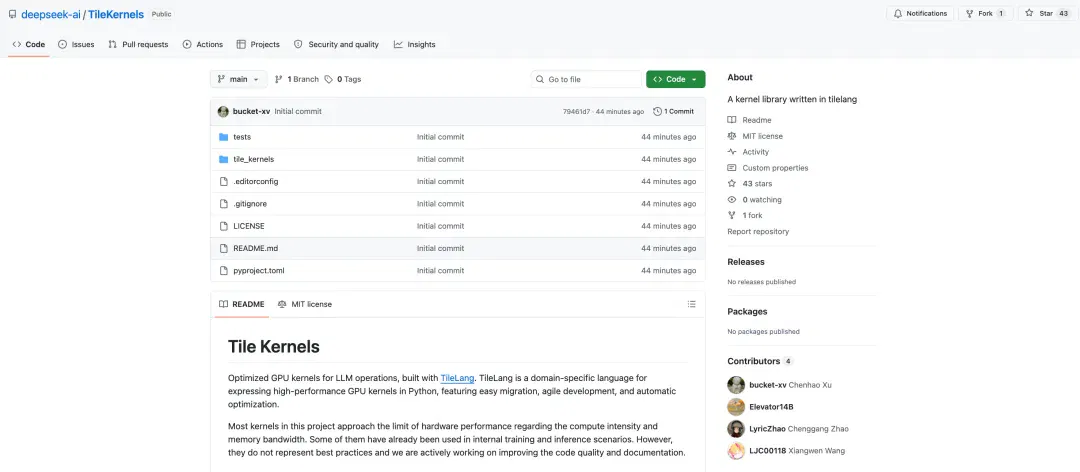This screenshot has height=472, width=1080.
Task: Expand the green Code dropdown button
Action: (675, 79)
